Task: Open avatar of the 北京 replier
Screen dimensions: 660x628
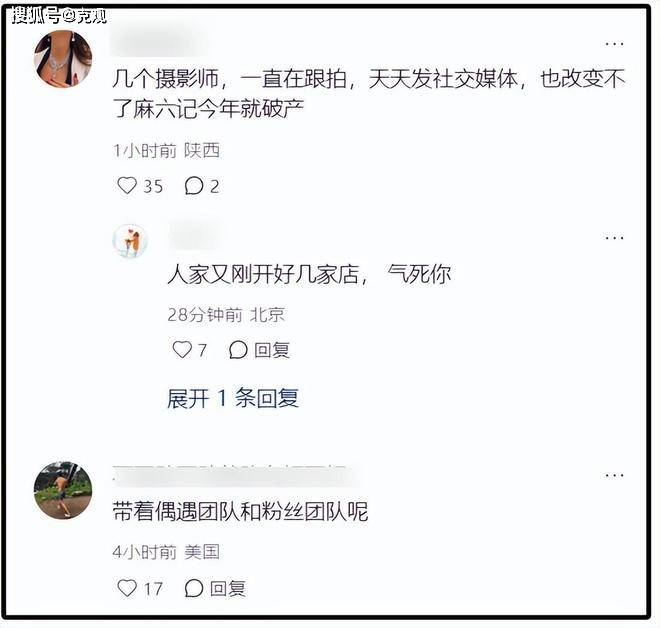Action: tap(130, 241)
